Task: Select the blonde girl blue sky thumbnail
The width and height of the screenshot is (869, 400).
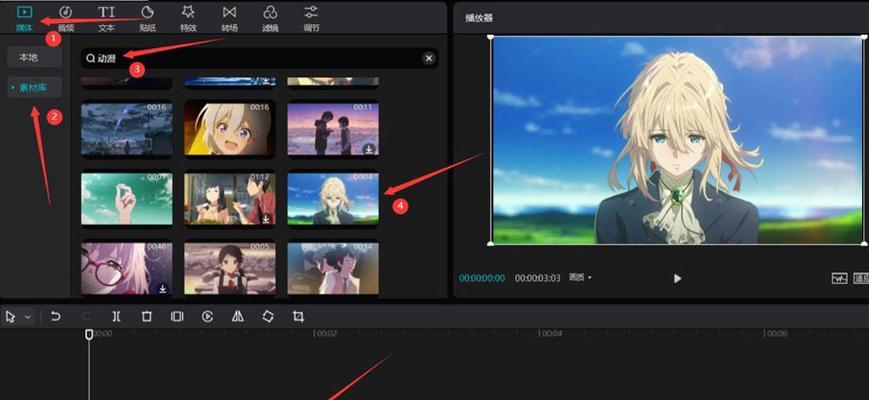Action: [x=333, y=199]
